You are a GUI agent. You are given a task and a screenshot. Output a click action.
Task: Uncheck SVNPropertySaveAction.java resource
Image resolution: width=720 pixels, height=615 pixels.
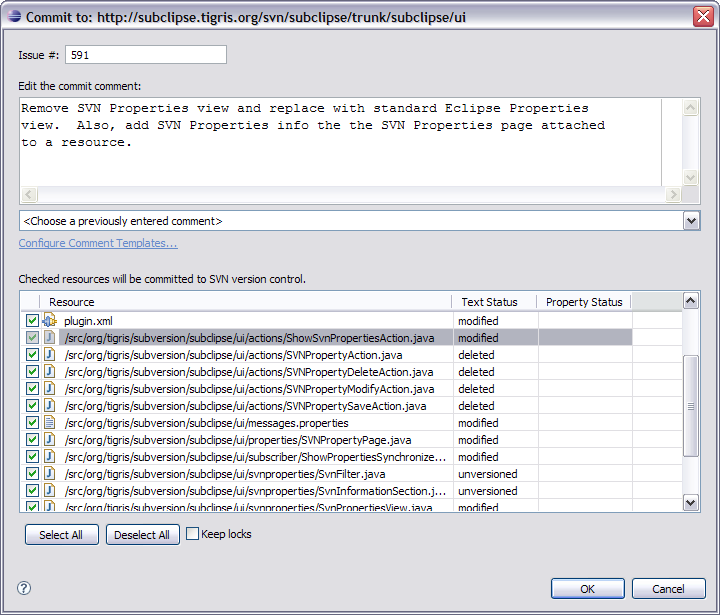click(x=32, y=406)
